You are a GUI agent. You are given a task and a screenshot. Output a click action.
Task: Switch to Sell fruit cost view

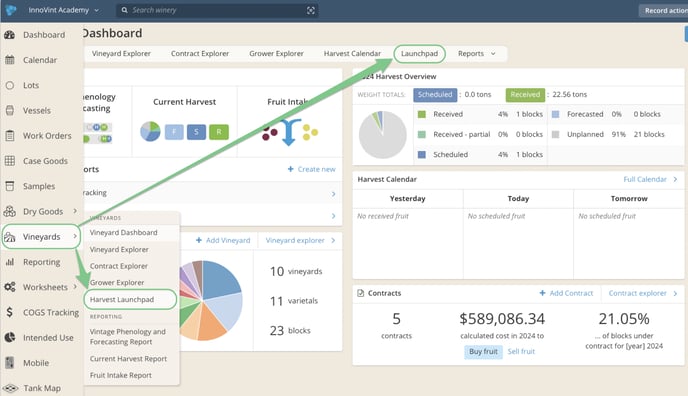[521, 351]
